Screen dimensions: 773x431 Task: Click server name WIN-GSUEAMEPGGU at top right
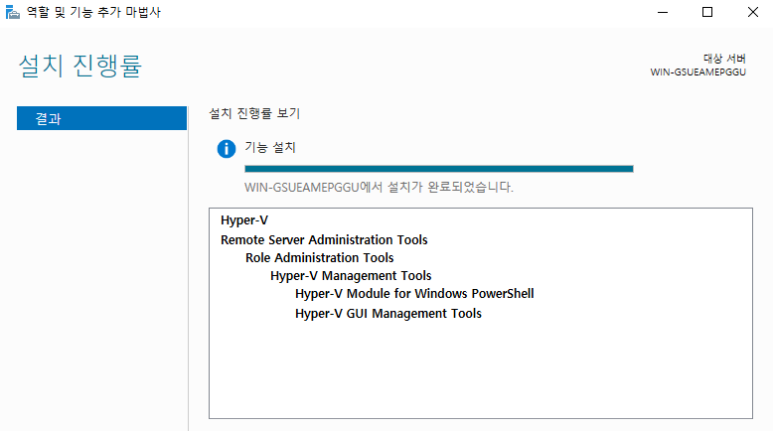(698, 72)
